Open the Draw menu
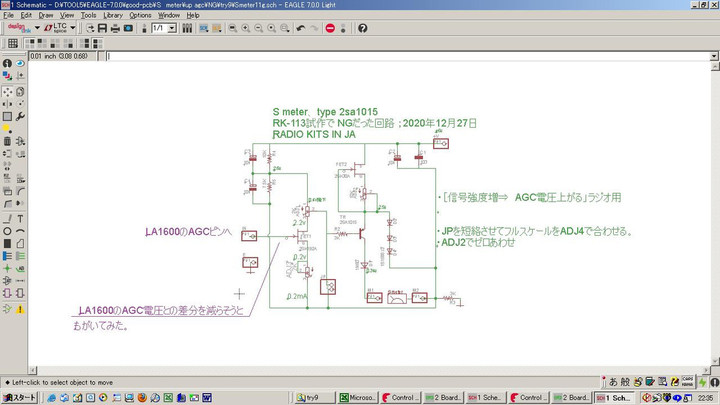 pos(46,15)
